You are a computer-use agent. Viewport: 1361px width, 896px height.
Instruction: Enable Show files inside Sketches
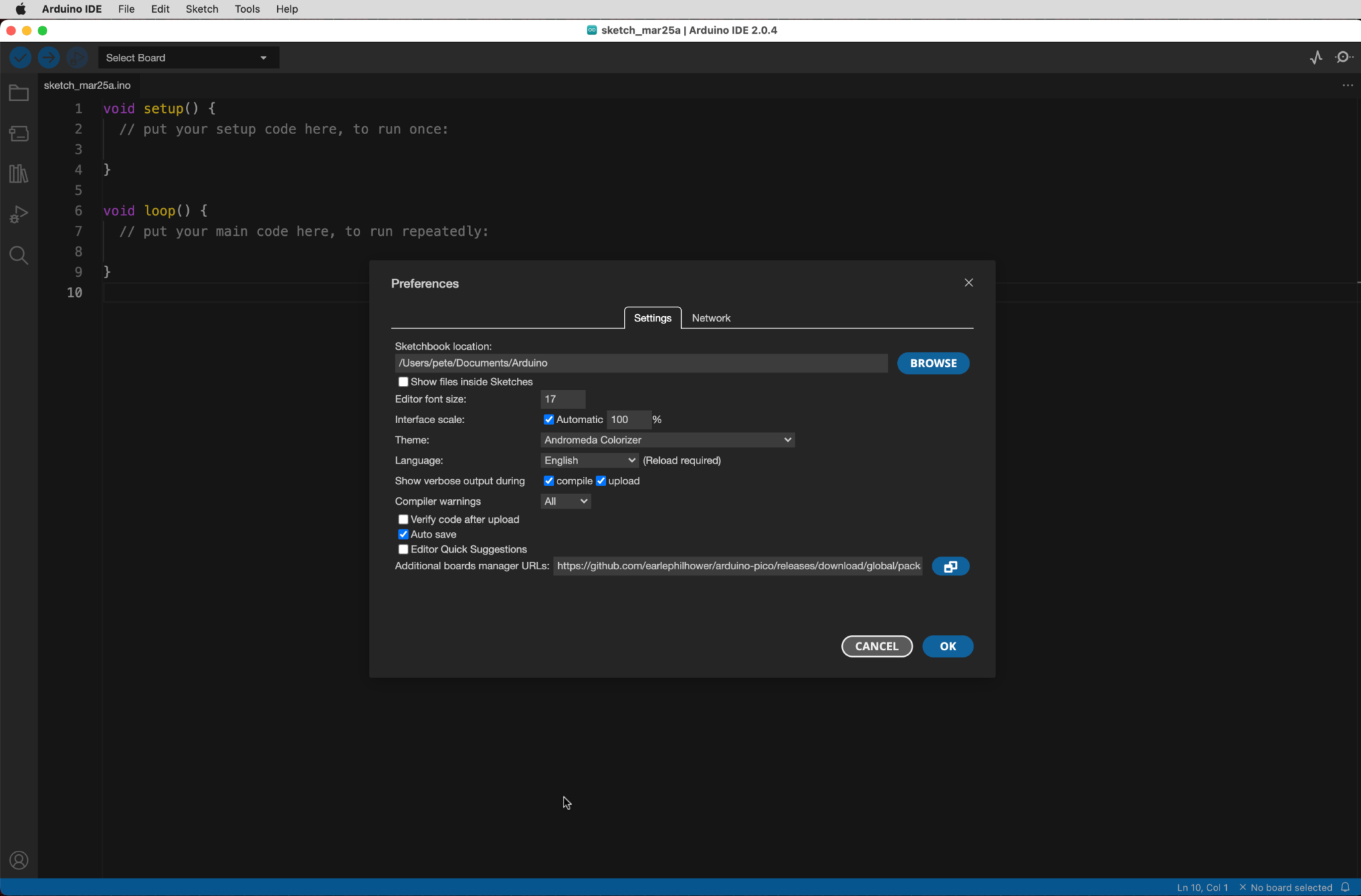pyautogui.click(x=403, y=381)
